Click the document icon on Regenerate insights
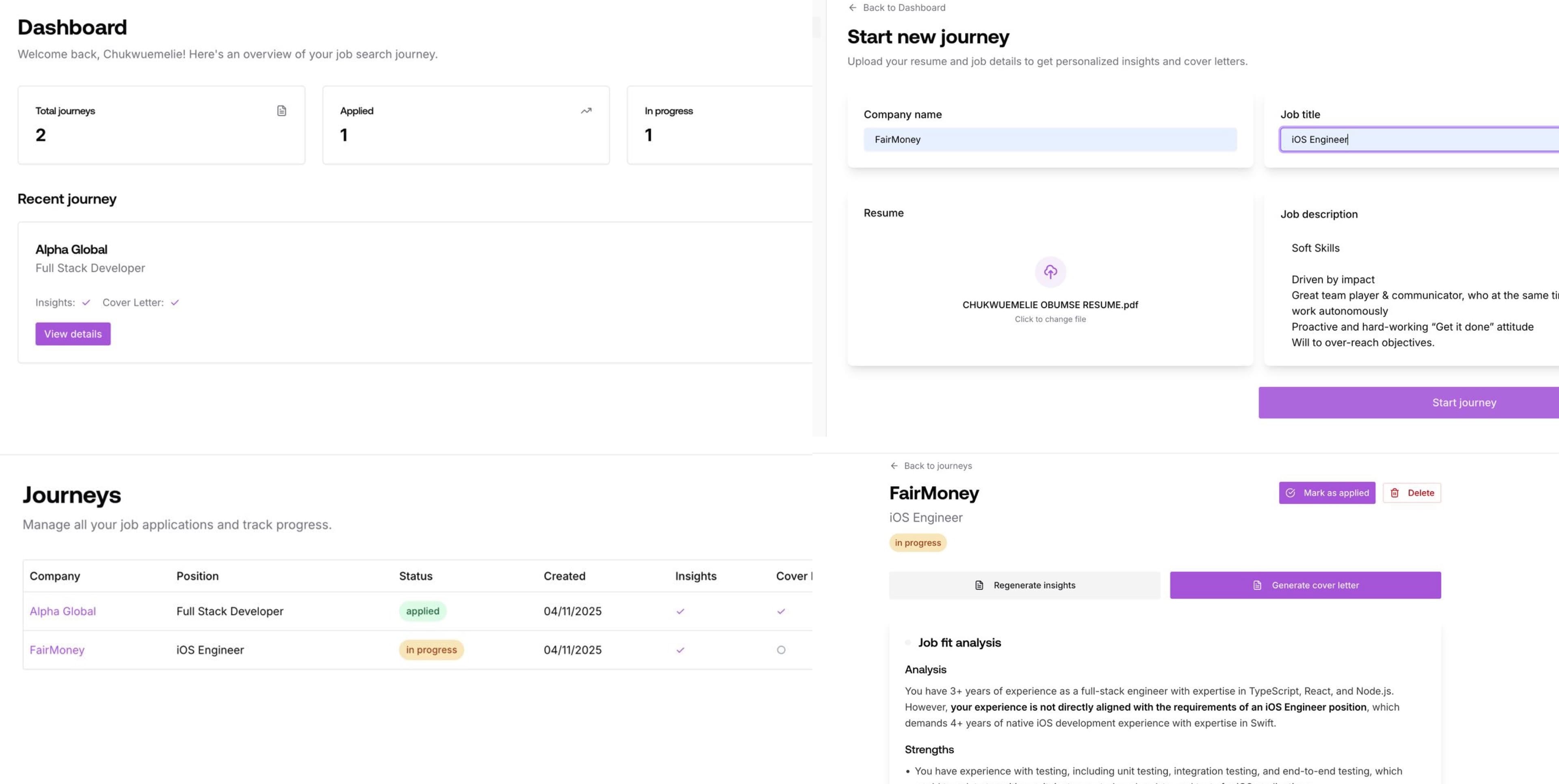This screenshot has width=1559, height=784. point(979,585)
